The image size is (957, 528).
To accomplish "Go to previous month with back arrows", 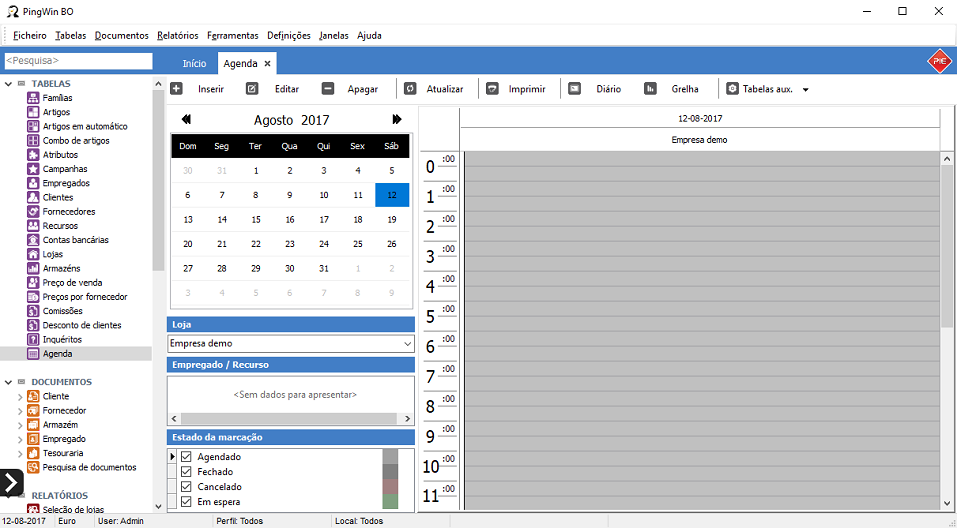I will click(x=186, y=120).
